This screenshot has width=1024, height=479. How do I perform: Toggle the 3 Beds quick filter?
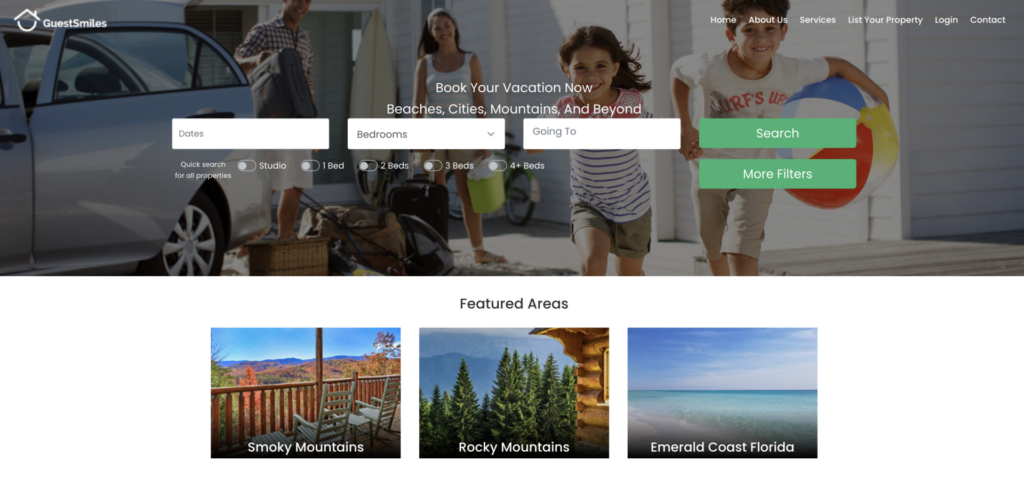coord(433,166)
